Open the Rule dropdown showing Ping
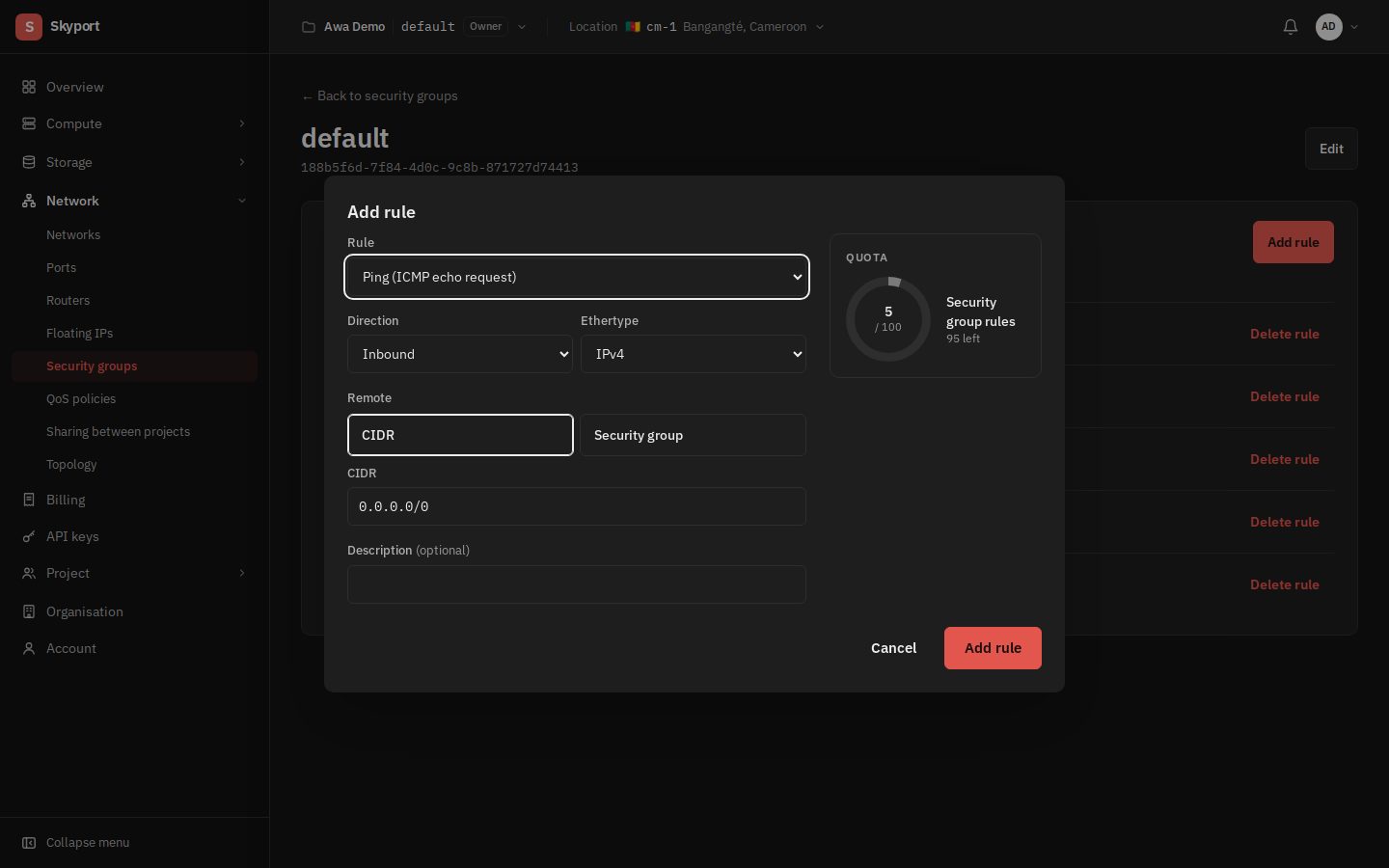 577,277
